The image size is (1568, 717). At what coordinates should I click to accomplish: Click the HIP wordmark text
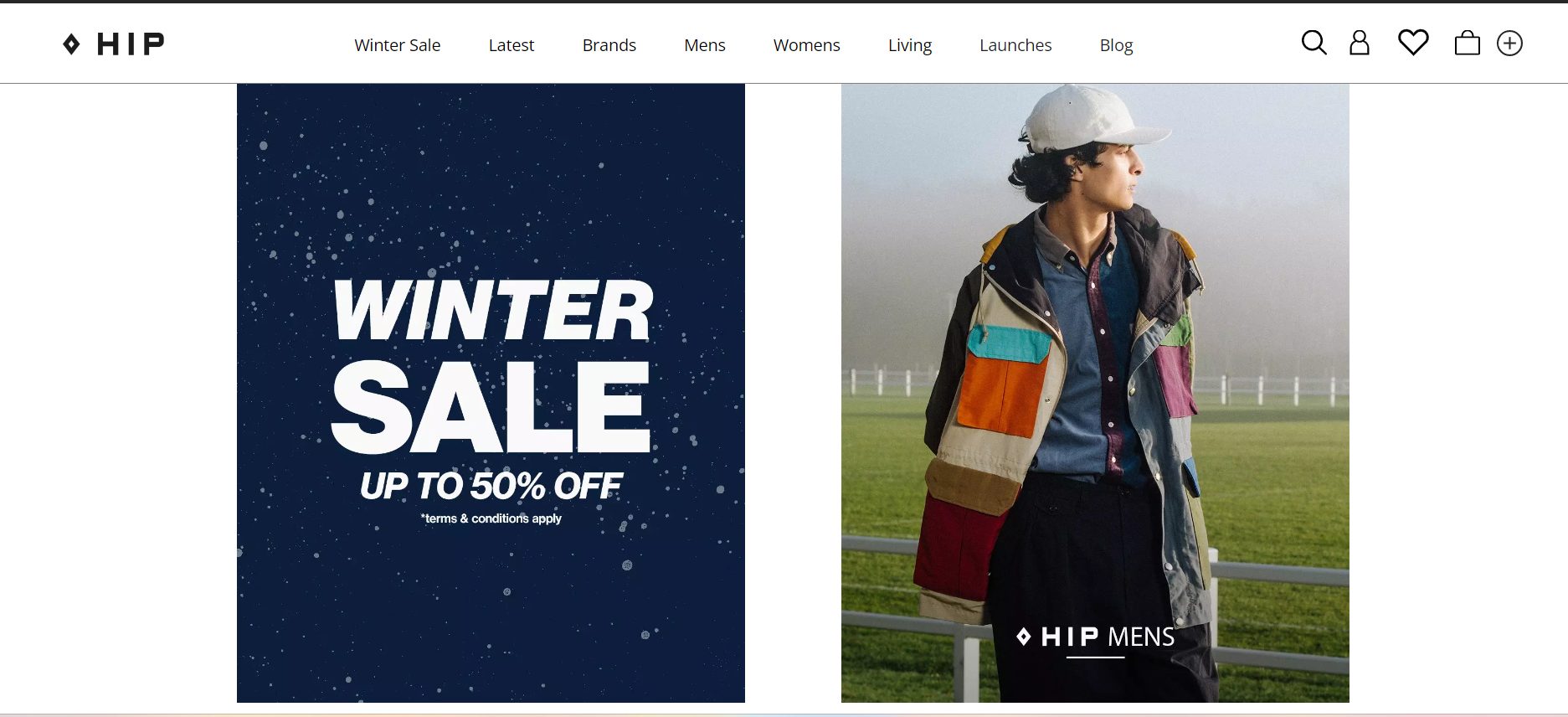point(131,44)
